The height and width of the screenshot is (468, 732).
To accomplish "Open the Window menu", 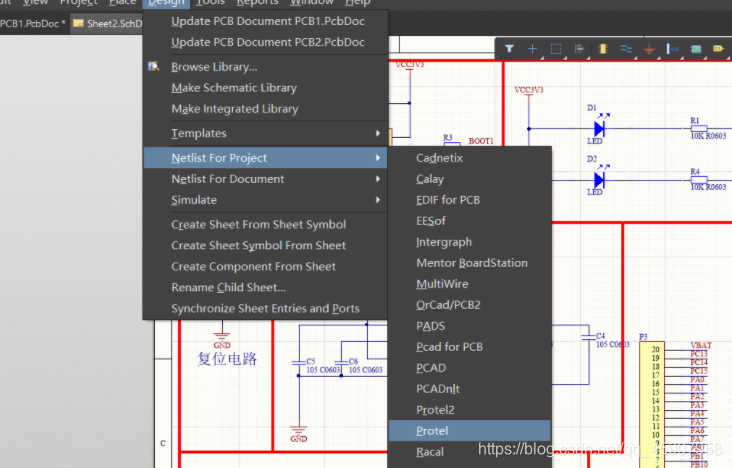I will 312,3.
